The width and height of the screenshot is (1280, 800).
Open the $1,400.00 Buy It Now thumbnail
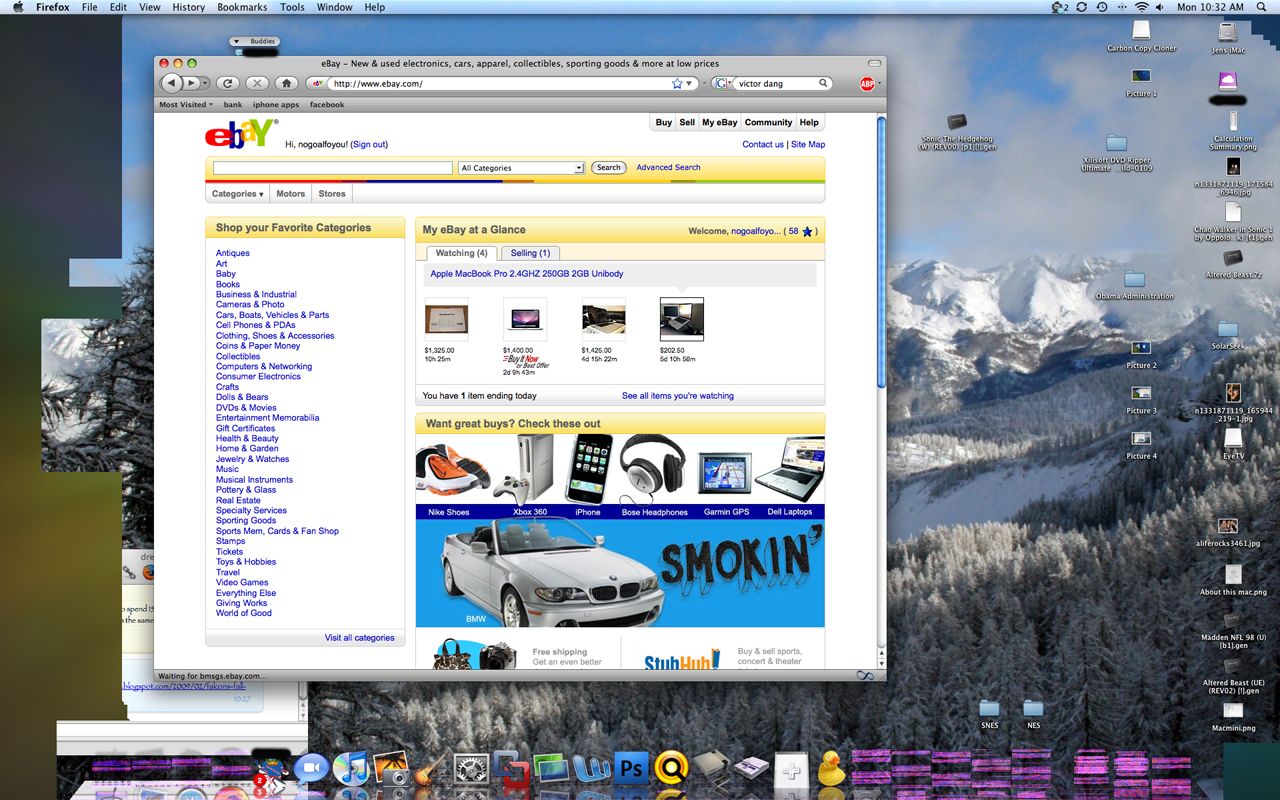[525, 319]
